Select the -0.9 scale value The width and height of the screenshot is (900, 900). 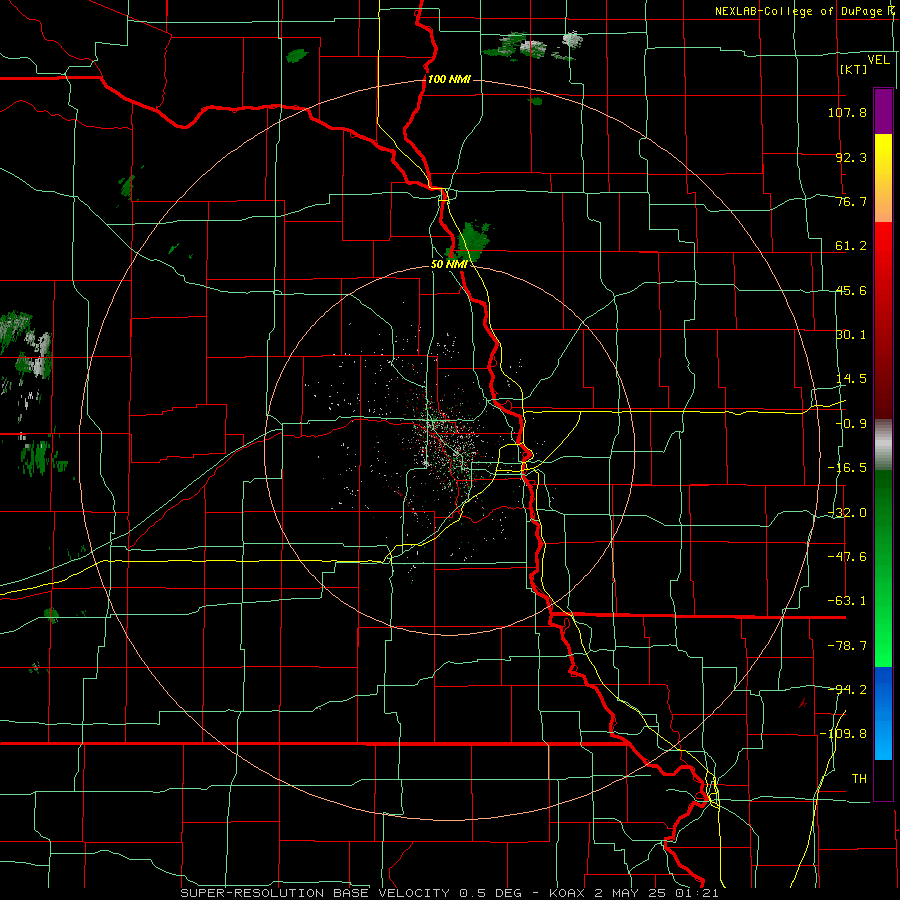(x=851, y=424)
